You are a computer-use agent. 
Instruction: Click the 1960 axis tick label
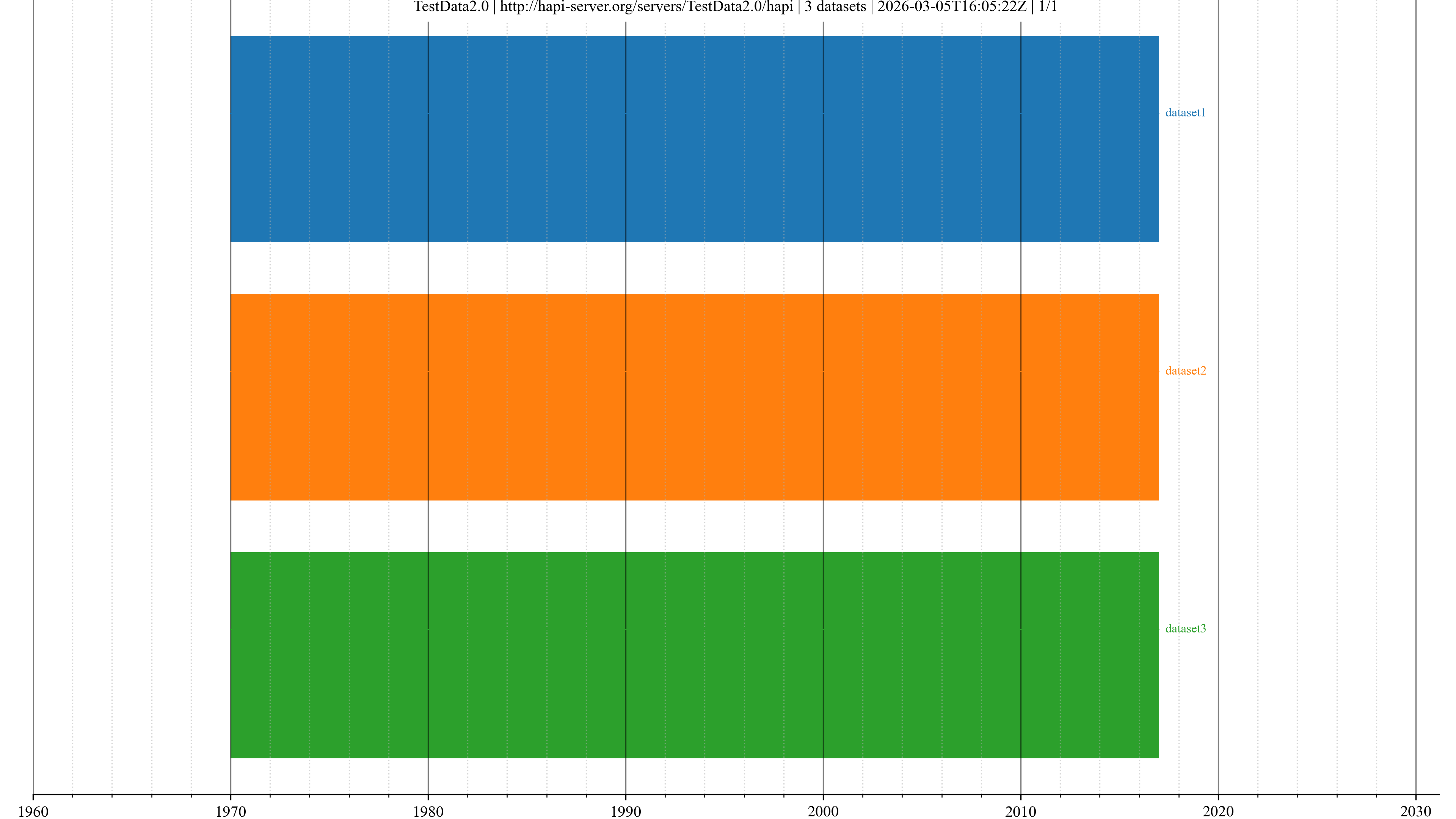[33, 812]
